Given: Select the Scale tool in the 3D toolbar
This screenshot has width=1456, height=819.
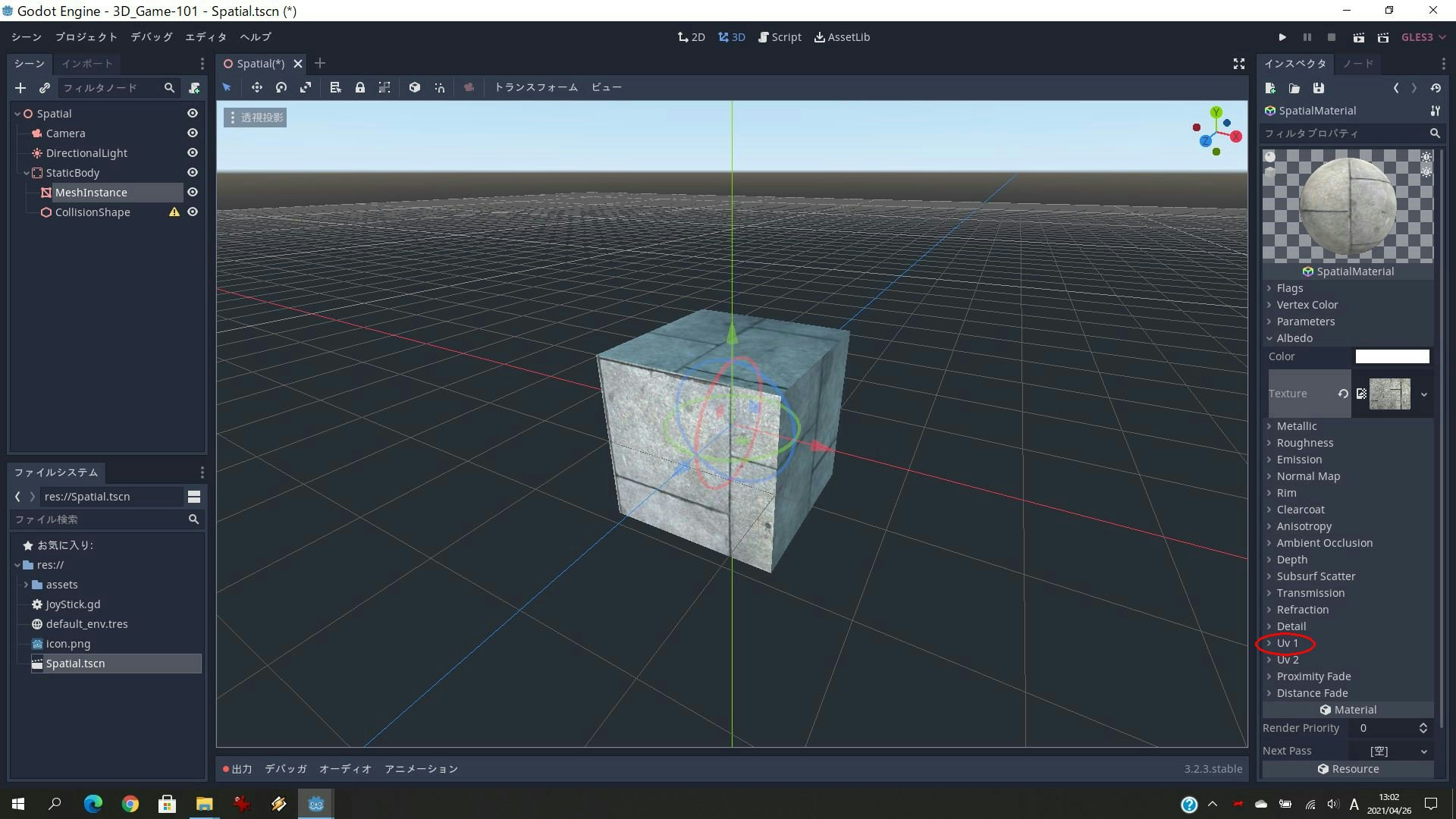Looking at the screenshot, I should (305, 87).
